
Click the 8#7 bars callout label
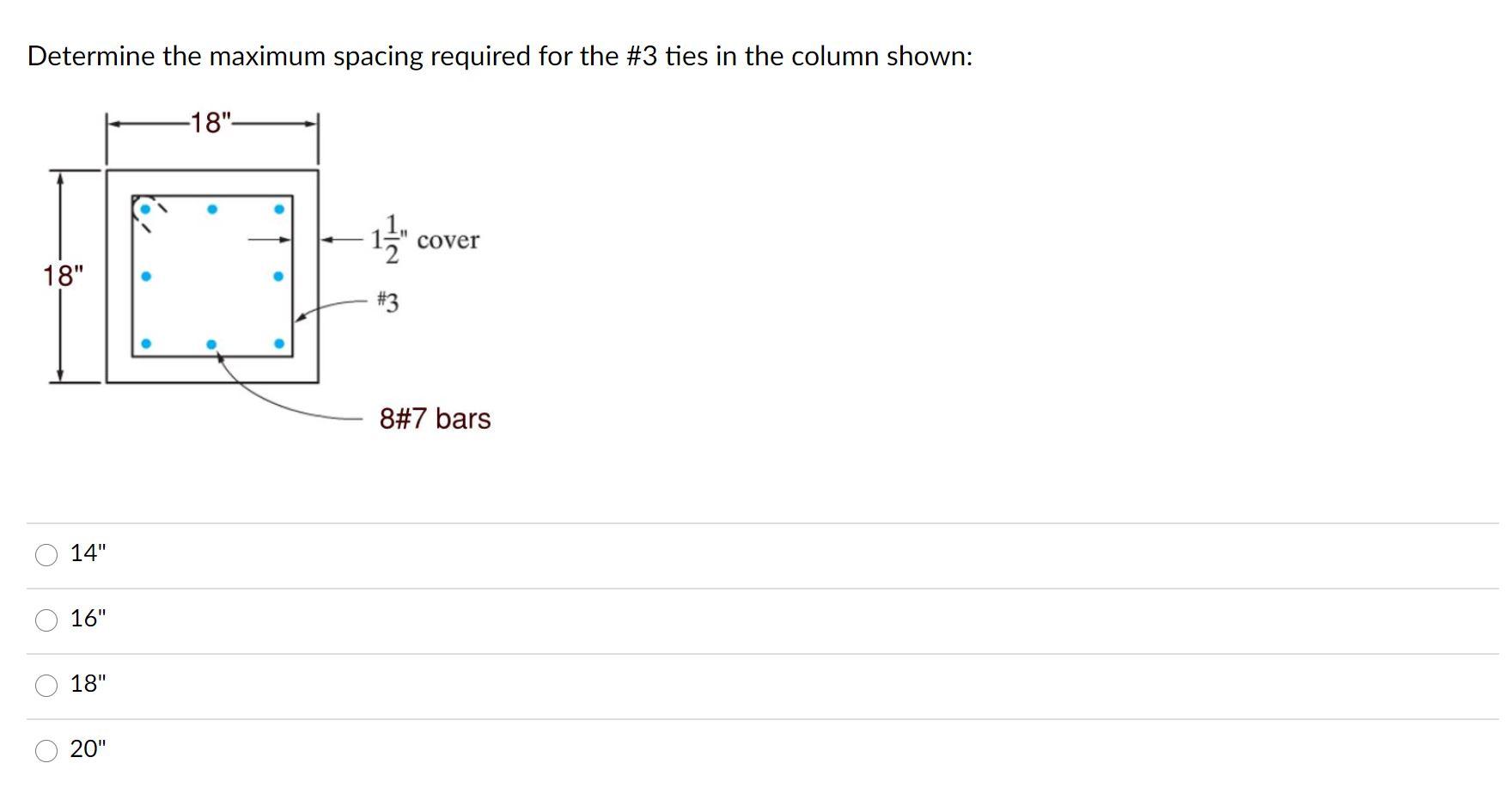[435, 418]
